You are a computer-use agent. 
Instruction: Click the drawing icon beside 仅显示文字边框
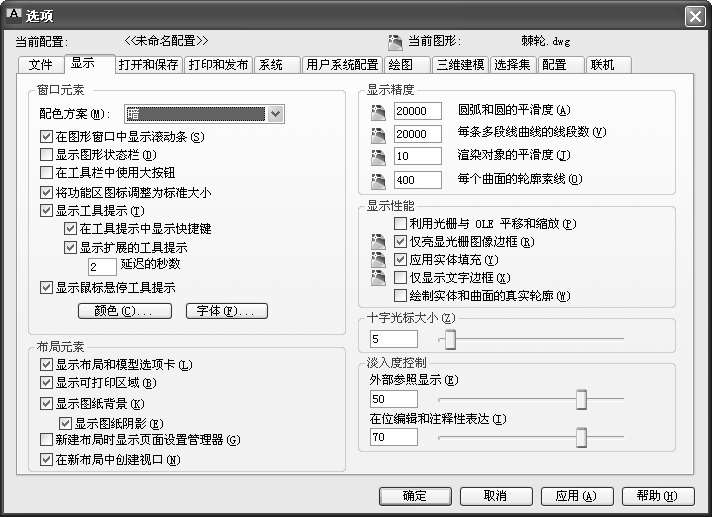(378, 277)
